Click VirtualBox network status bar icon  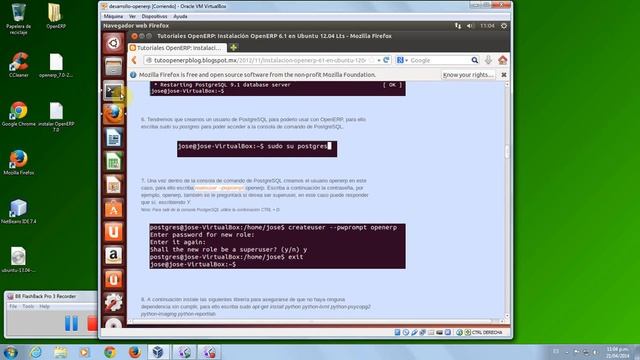(x=422, y=333)
